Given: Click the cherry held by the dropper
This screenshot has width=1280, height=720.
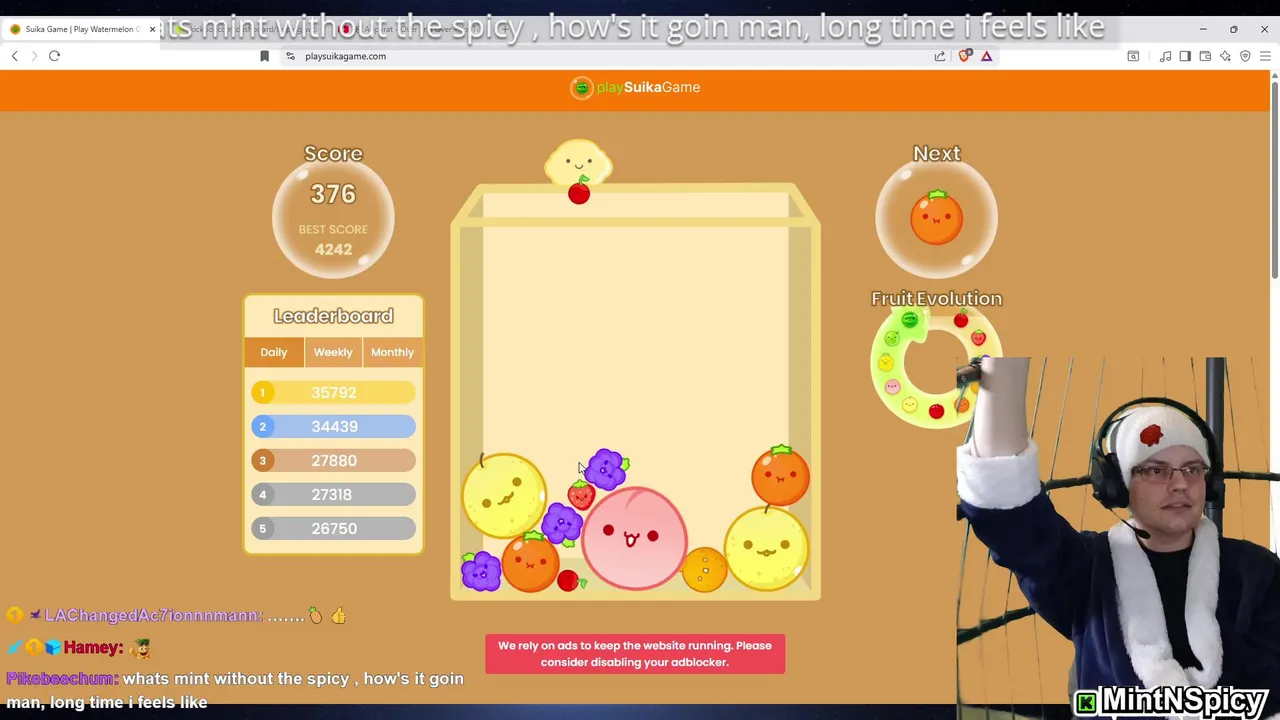Looking at the screenshot, I should tap(579, 193).
